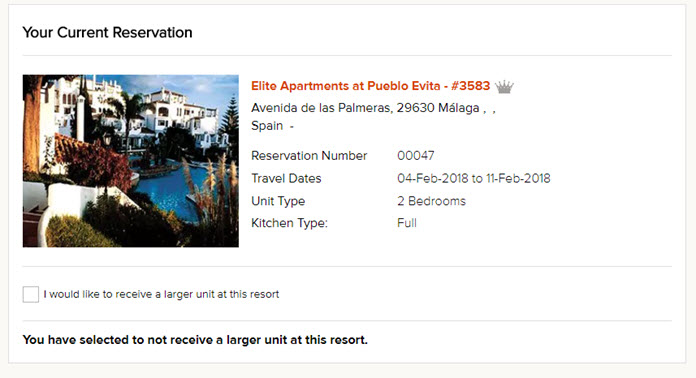Click the Kitchen Type label

pyautogui.click(x=289, y=223)
